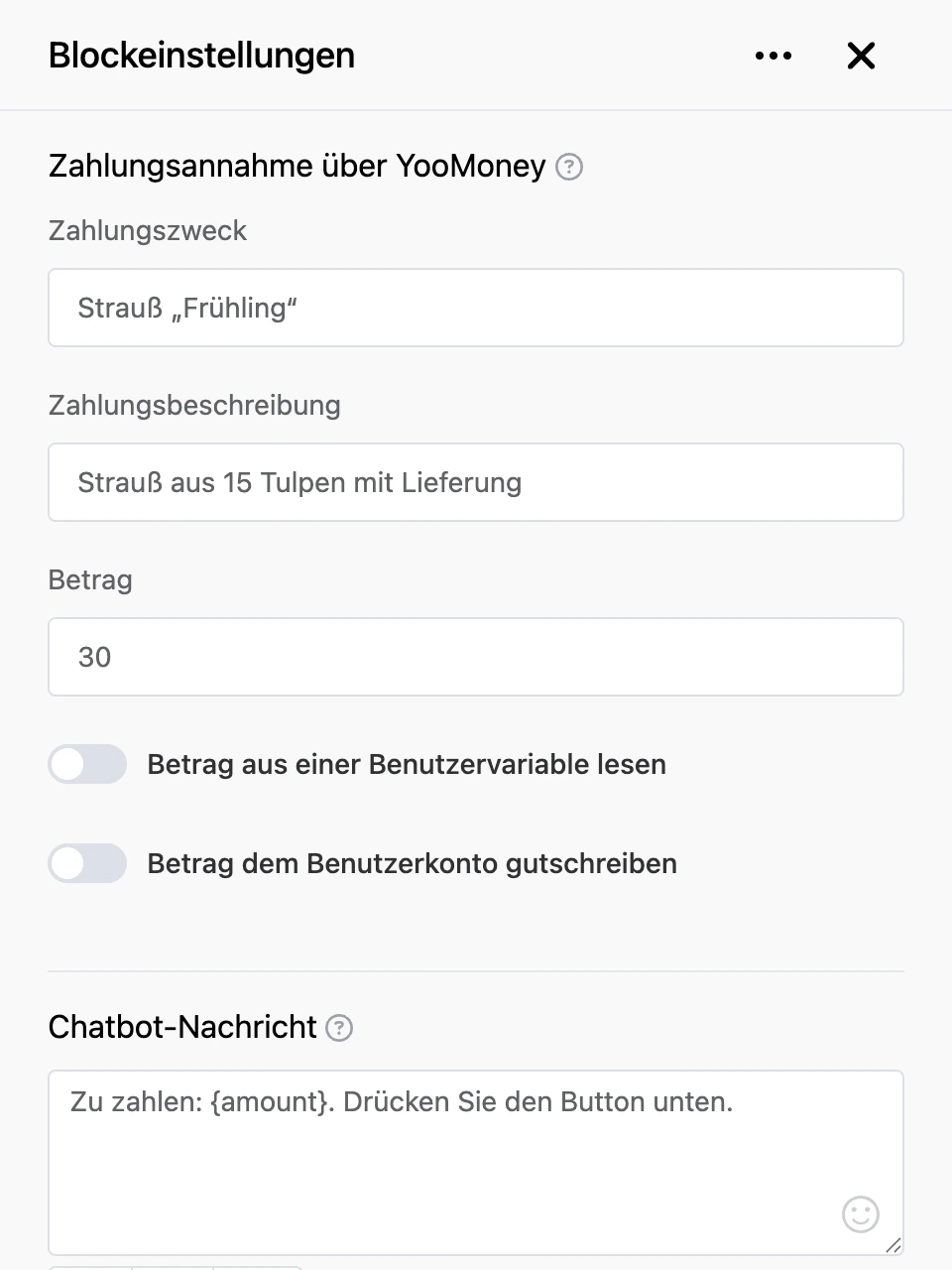Focus the Zahlungsbeschreibung input field
Image resolution: width=952 pixels, height=1270 pixels.
[476, 482]
